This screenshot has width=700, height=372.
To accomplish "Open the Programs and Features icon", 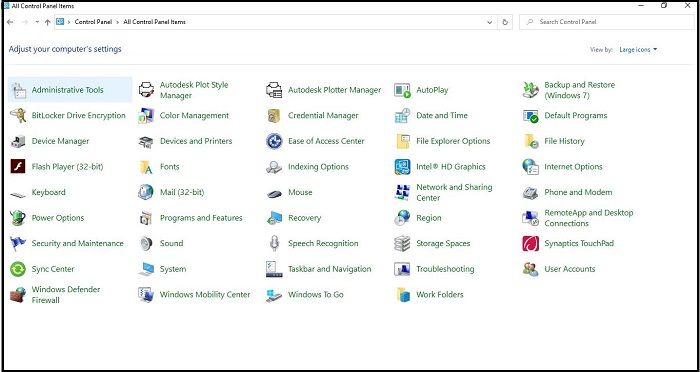I will tap(146, 218).
